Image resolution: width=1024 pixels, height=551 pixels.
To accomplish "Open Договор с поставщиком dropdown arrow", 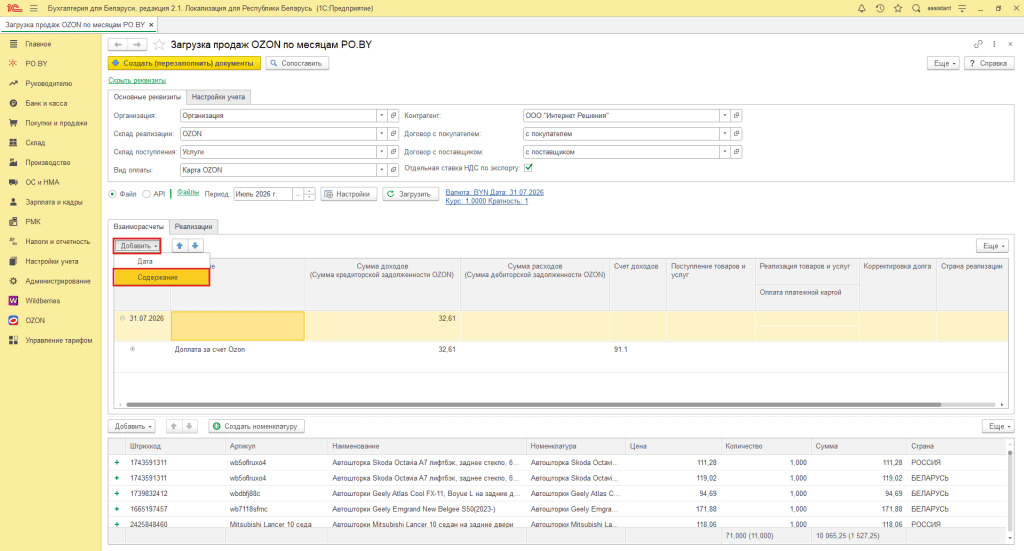I will click(724, 151).
